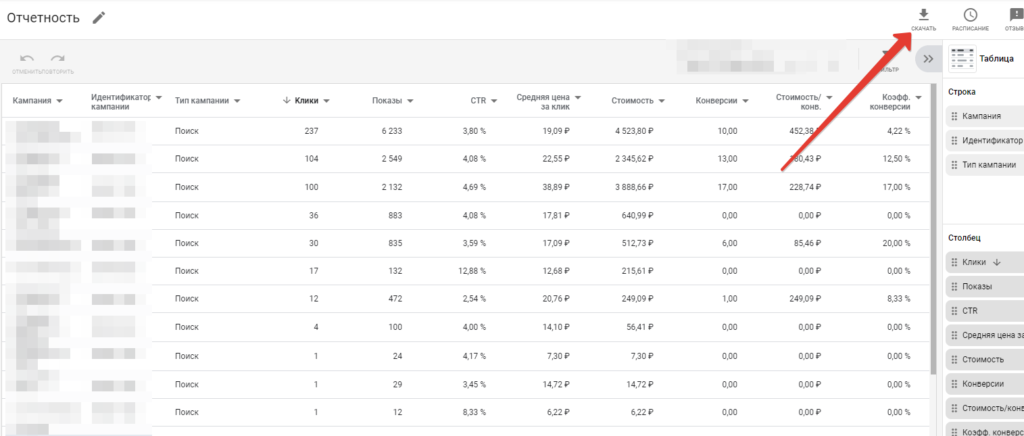Open the Стоимость column dropdown arrow
Viewport: 1024px width, 436px height.
[662, 101]
